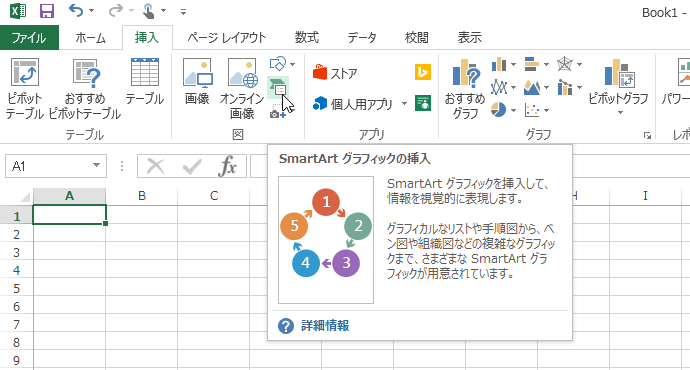Go to the データ tab
Screen dimensions: 690x370
pyautogui.click(x=362, y=38)
